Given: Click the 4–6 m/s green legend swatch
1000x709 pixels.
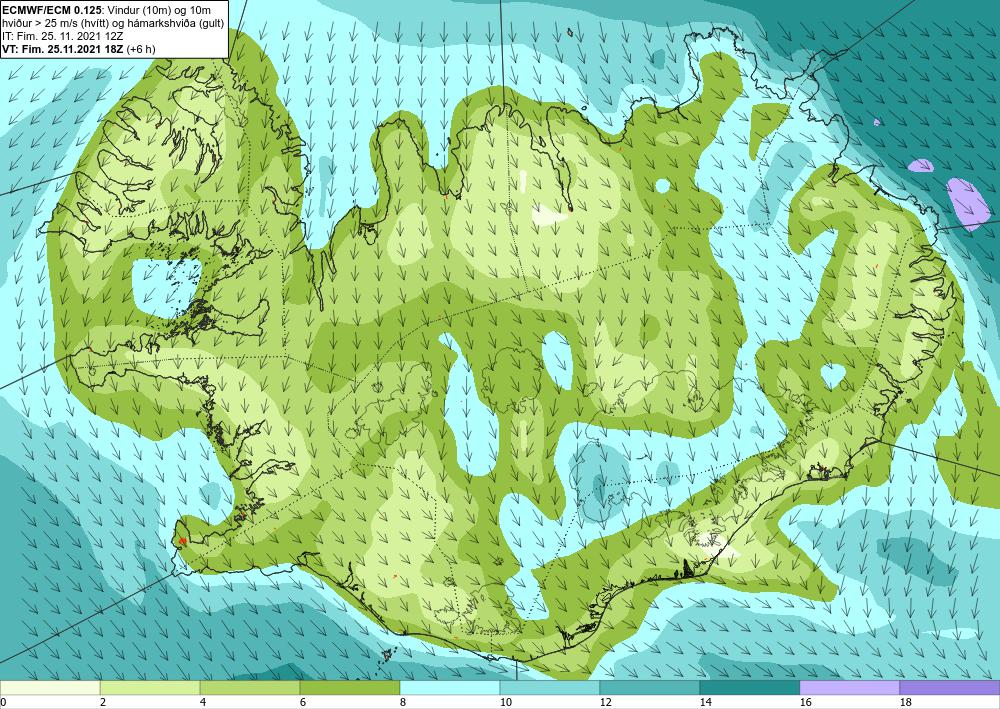Looking at the screenshot, I should point(250,688).
